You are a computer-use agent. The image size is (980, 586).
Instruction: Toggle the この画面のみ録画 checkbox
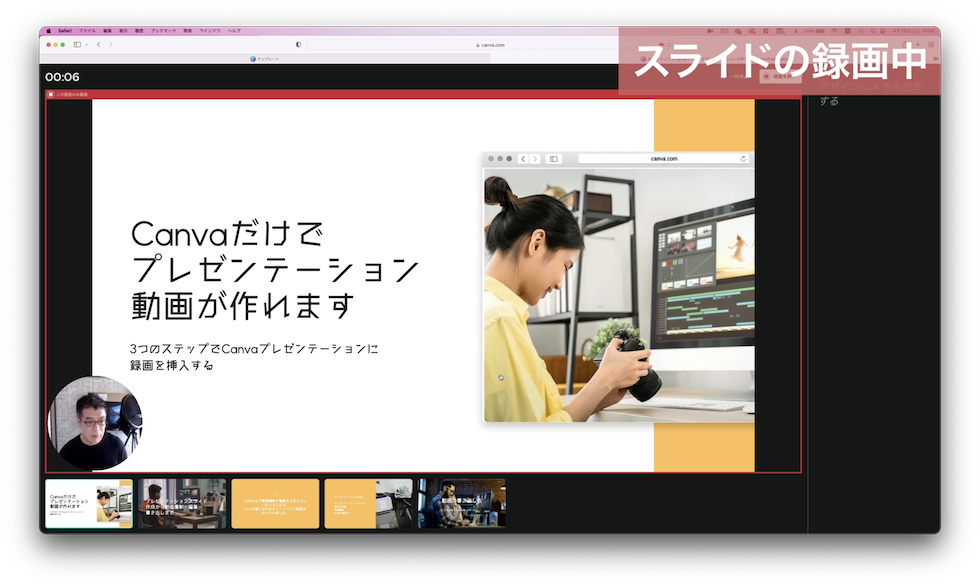tap(49, 92)
